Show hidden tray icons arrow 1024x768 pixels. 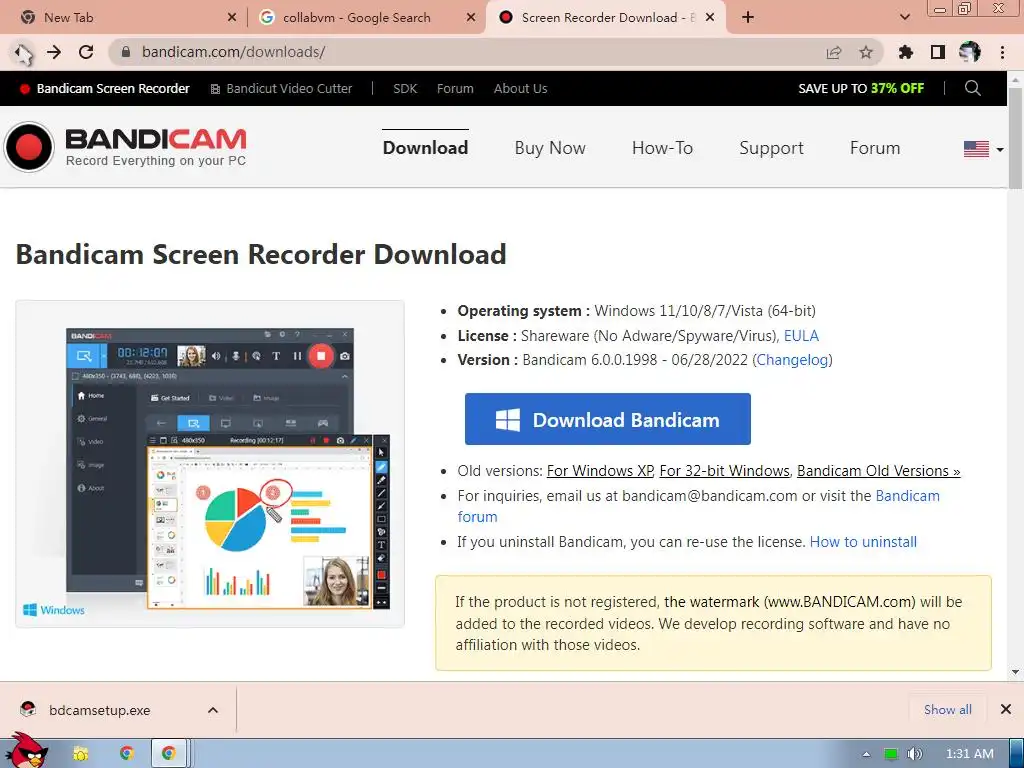click(x=867, y=754)
